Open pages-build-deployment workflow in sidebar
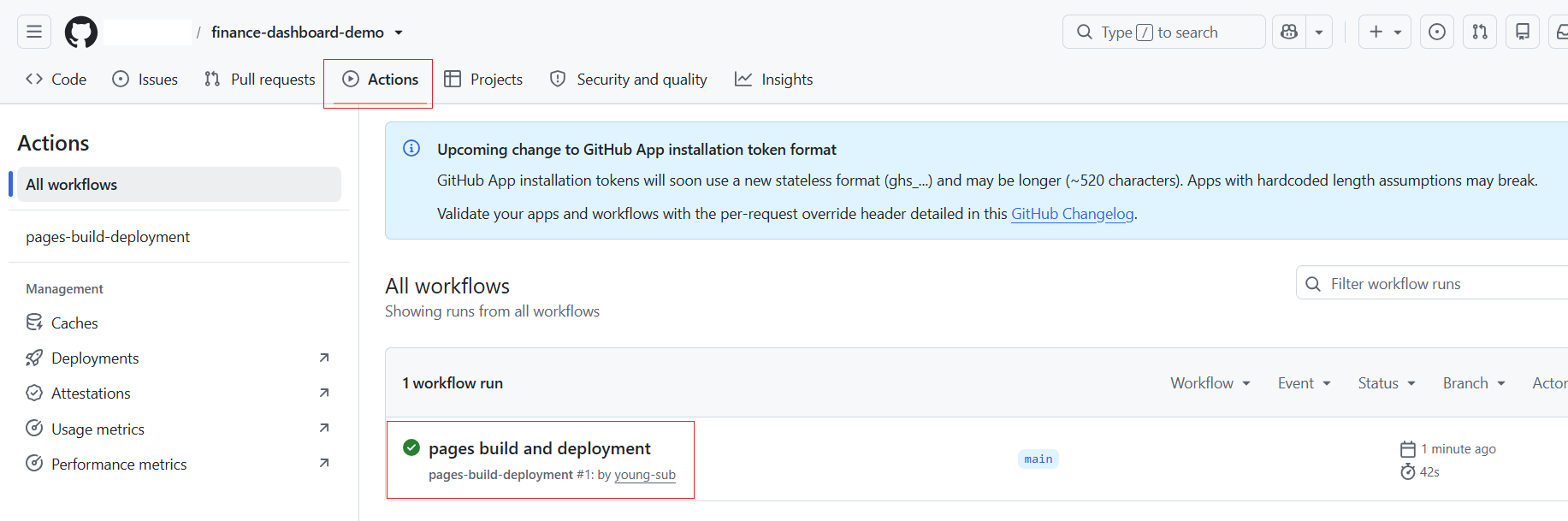This screenshot has height=521, width=1568. 179,237
